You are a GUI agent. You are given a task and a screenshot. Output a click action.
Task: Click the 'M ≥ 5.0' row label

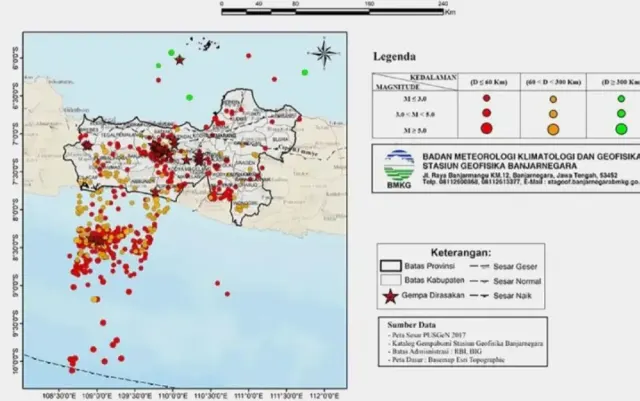[x=415, y=131]
